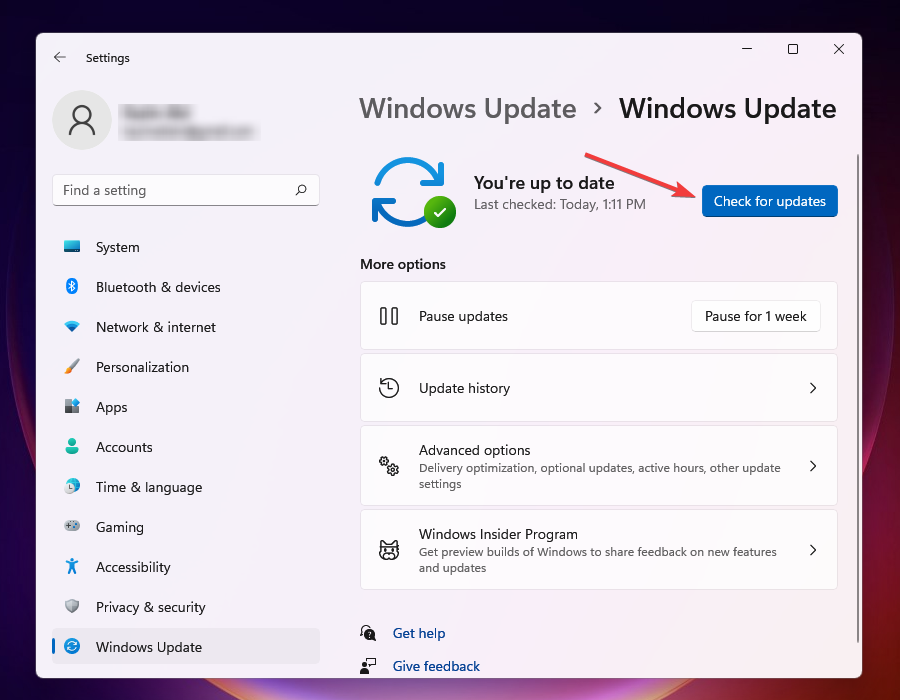This screenshot has width=900, height=700.
Task: Select the Windows Update sync icon in sidebar
Action: tap(72, 646)
